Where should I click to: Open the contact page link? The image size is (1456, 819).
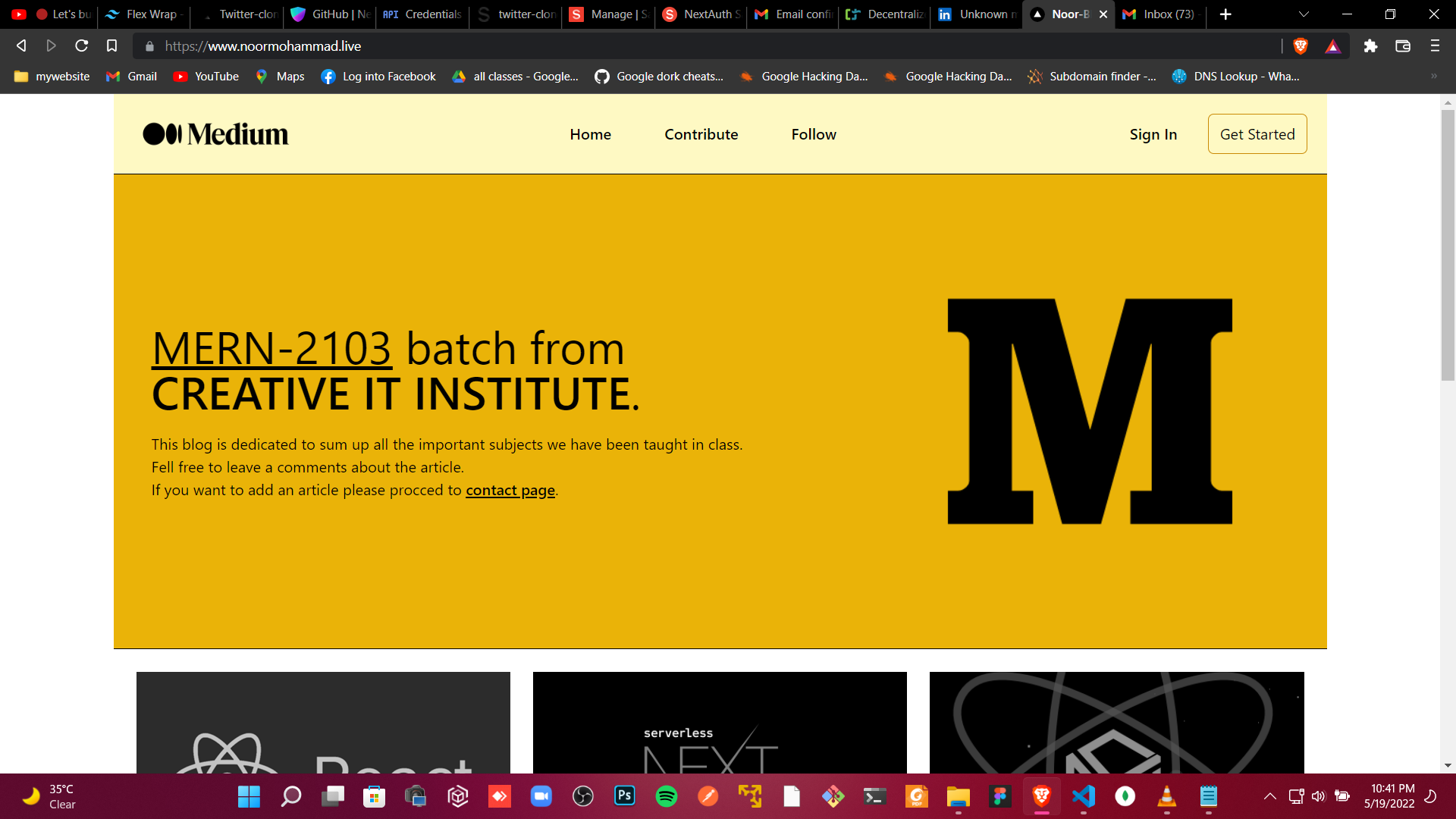[510, 491]
